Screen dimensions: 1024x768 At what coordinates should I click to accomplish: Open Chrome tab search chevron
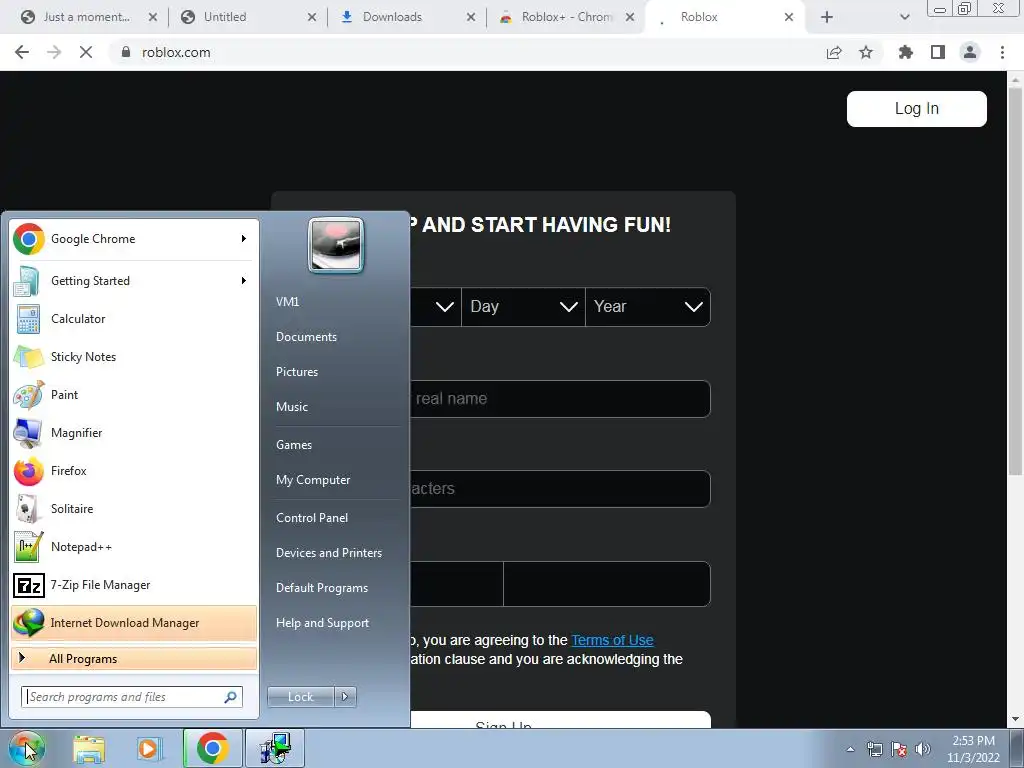pos(904,17)
